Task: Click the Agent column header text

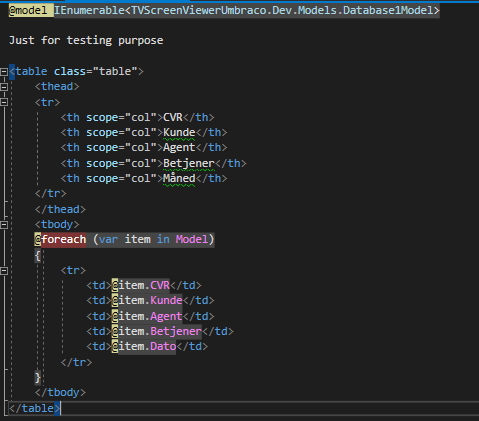Action: coord(179,148)
